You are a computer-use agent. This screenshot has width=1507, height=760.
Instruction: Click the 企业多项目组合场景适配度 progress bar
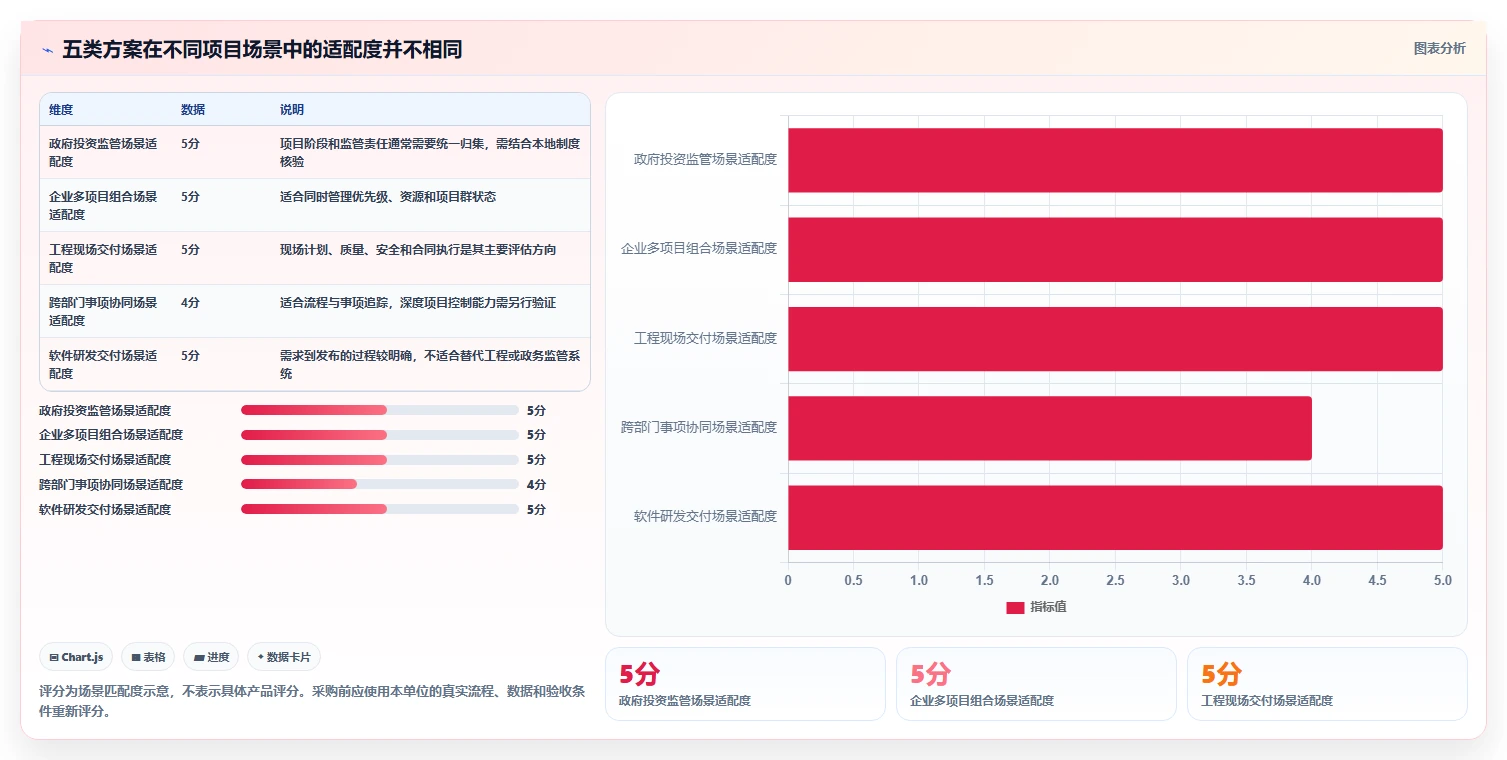click(379, 435)
